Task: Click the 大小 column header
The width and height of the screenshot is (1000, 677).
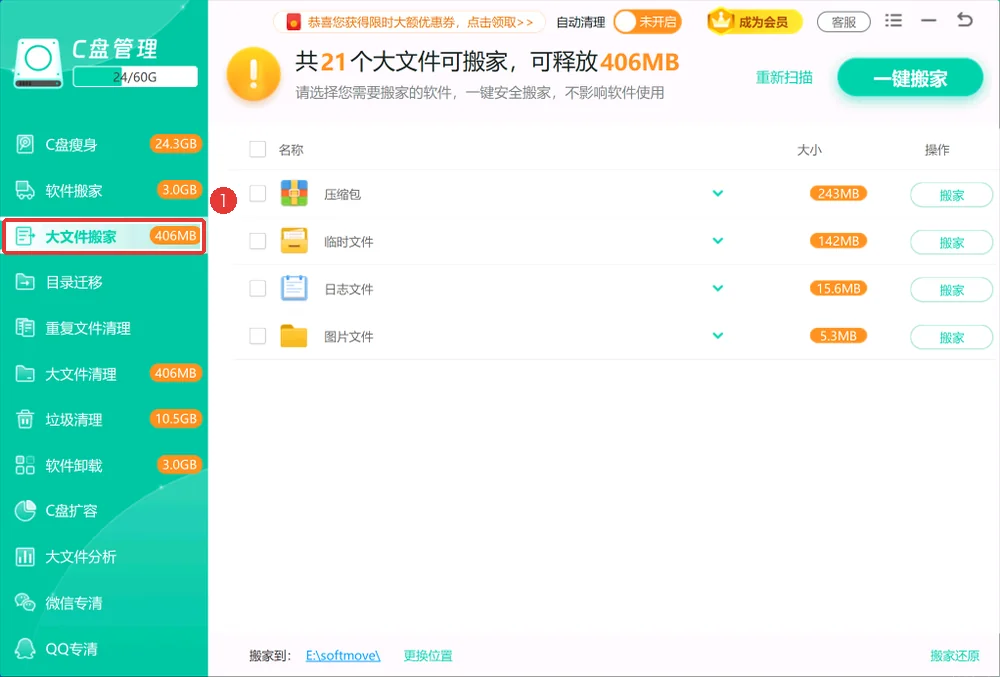Action: [x=809, y=150]
